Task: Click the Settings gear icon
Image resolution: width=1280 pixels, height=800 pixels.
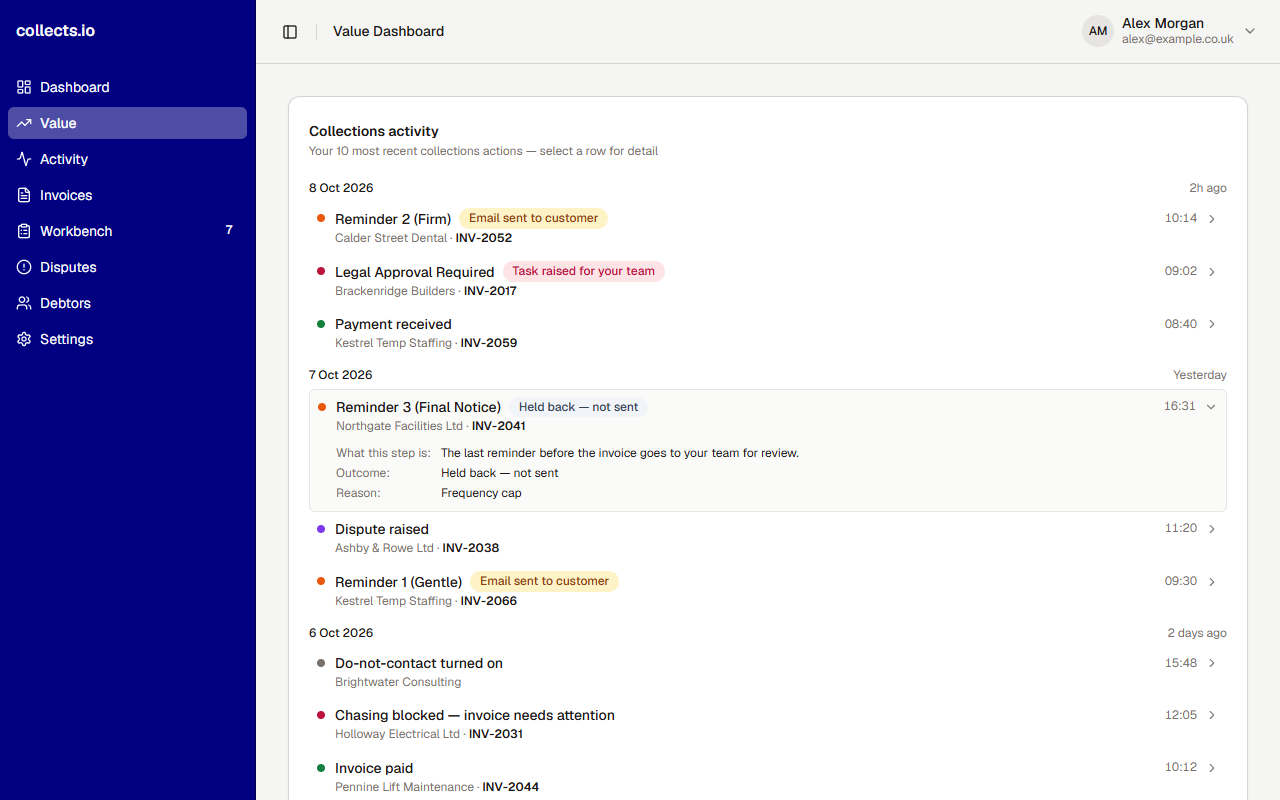Action: pyautogui.click(x=24, y=339)
